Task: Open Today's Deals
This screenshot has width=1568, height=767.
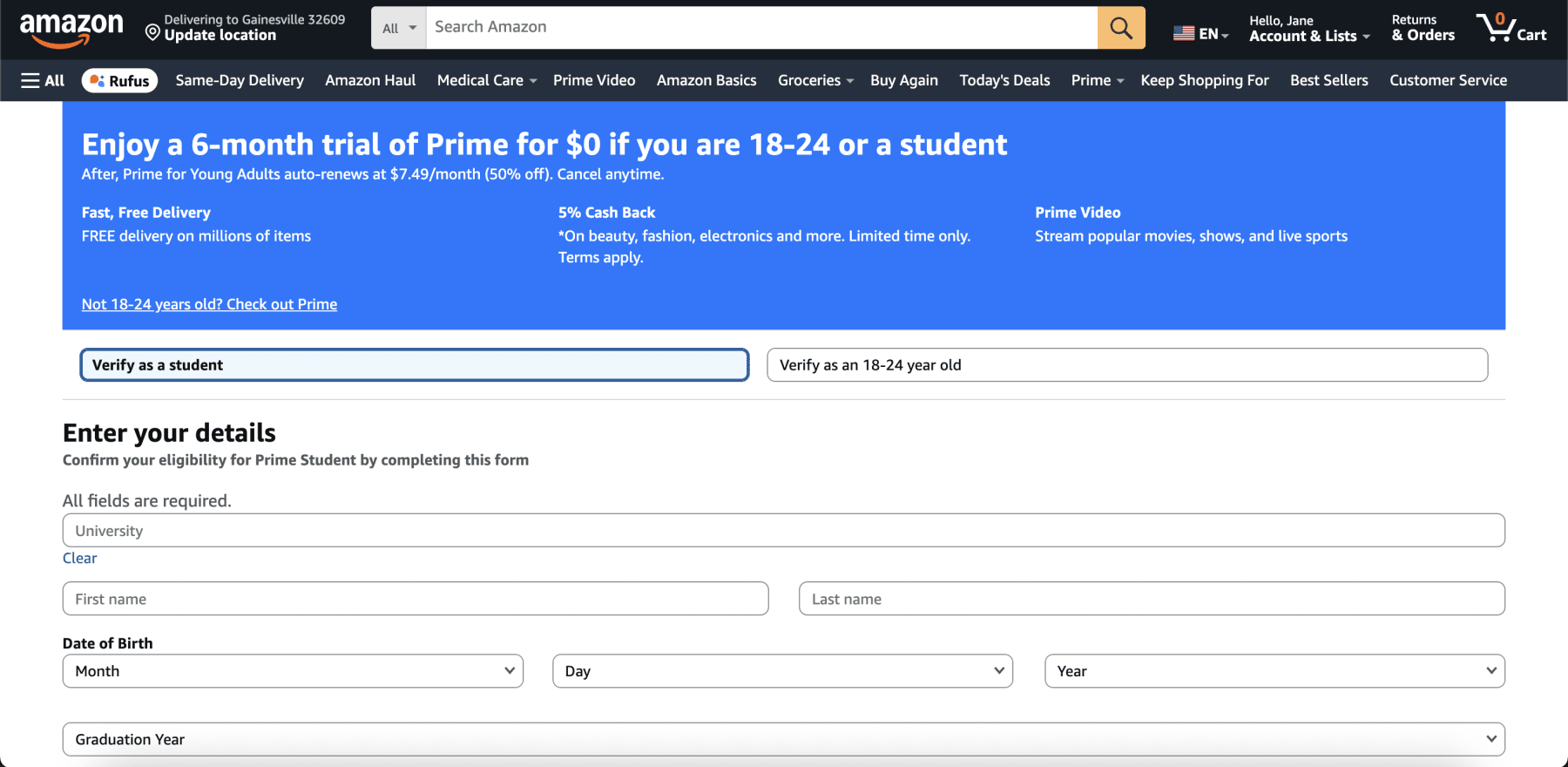Action: (1004, 80)
